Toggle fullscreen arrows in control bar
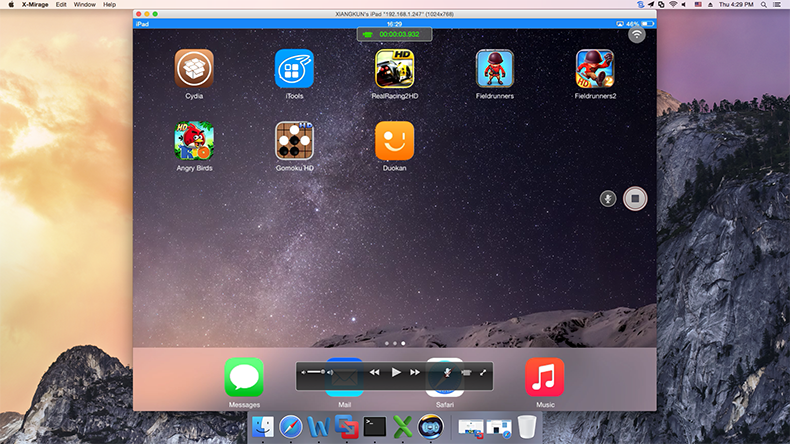This screenshot has height=444, width=790. pos(483,372)
